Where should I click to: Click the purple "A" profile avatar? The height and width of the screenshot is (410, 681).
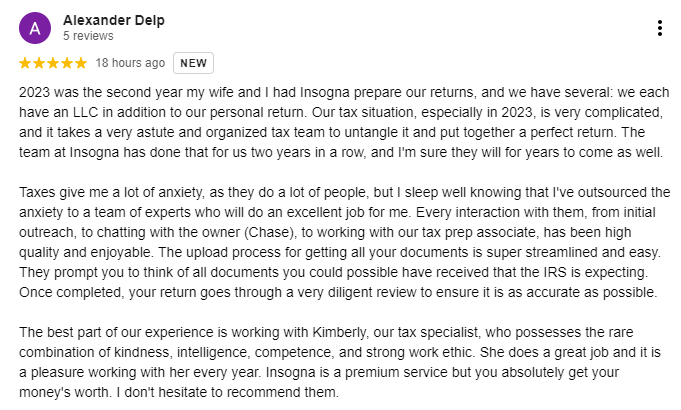[35, 28]
